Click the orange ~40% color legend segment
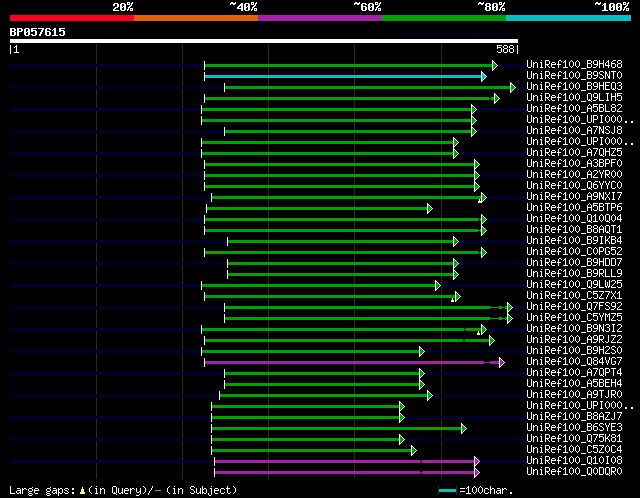The image size is (640, 498). [196, 18]
